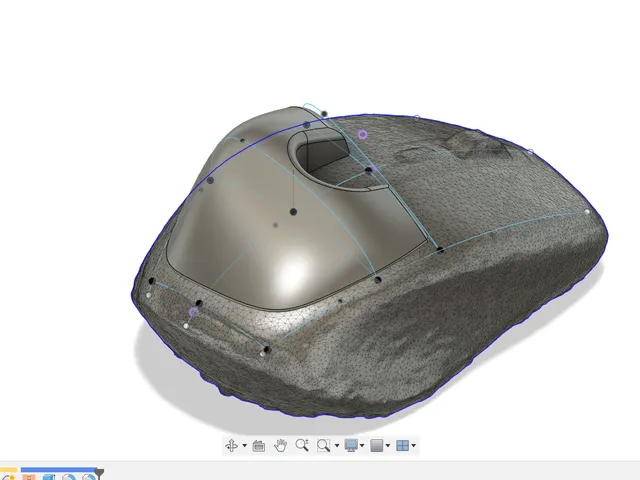Click the purple circle handle above trackball hole
Screen dimensions: 640x480
[362, 134]
